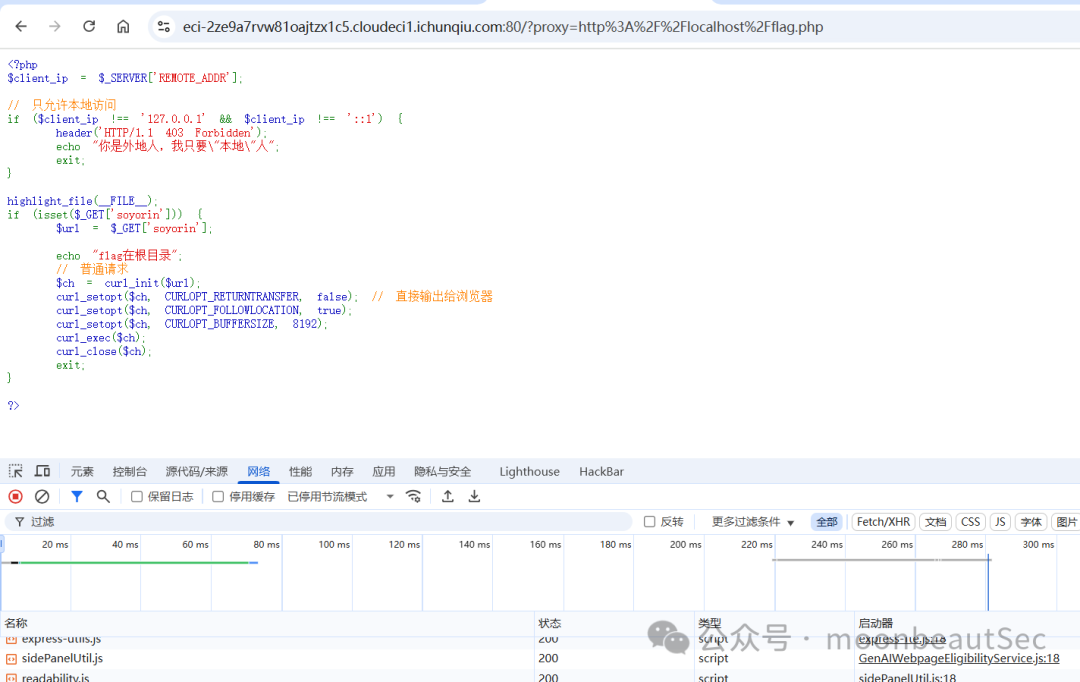
Task: Switch to the 控制台 tab
Action: tap(129, 471)
